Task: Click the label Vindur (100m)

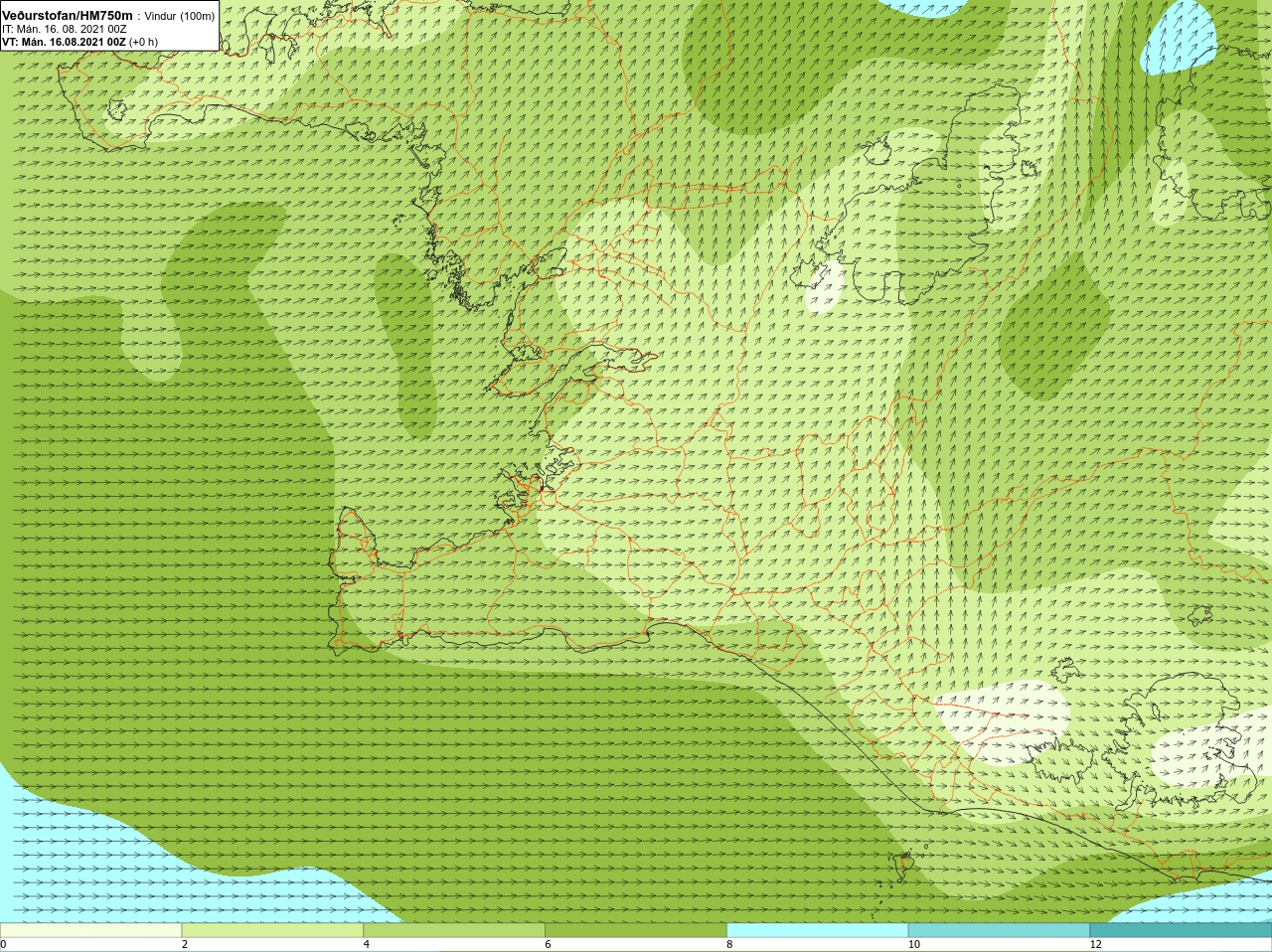Action: pyautogui.click(x=180, y=16)
